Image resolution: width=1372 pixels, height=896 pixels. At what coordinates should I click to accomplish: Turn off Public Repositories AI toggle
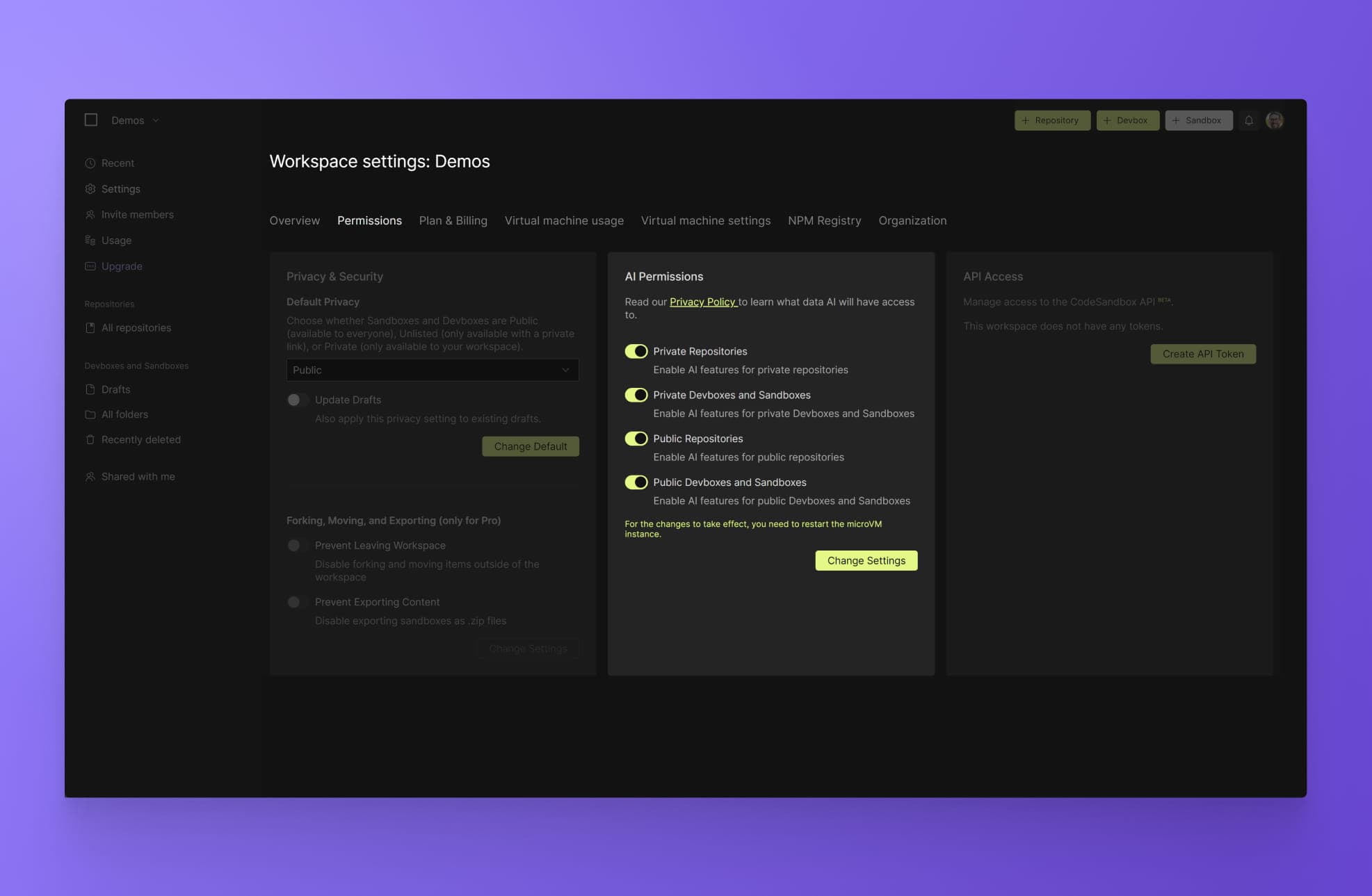pyautogui.click(x=636, y=439)
